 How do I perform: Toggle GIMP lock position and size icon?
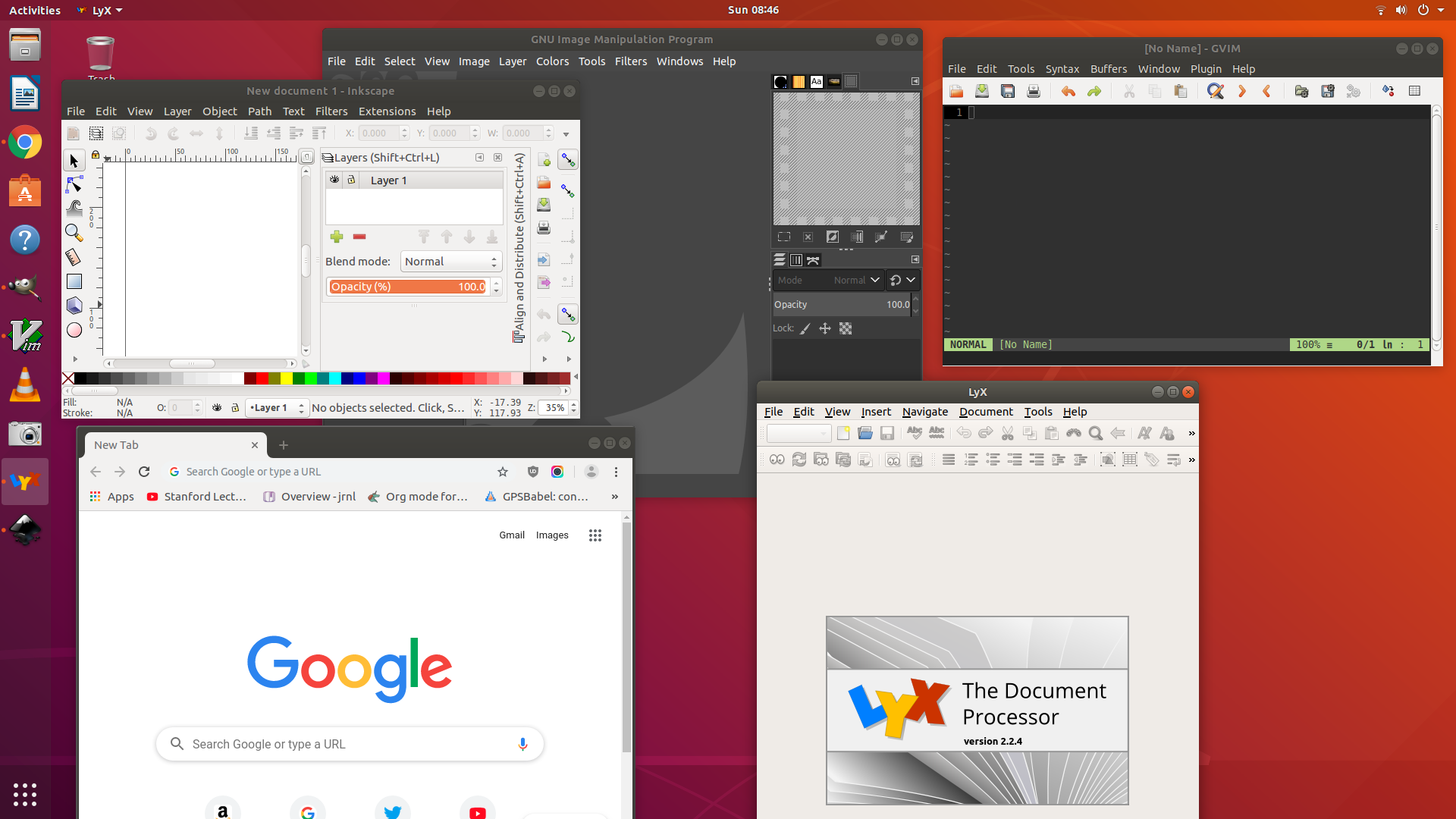[825, 328]
